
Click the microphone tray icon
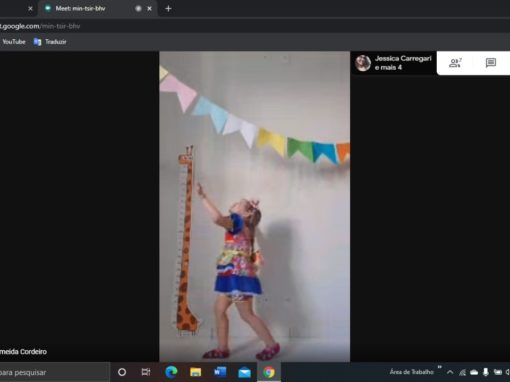point(486,372)
